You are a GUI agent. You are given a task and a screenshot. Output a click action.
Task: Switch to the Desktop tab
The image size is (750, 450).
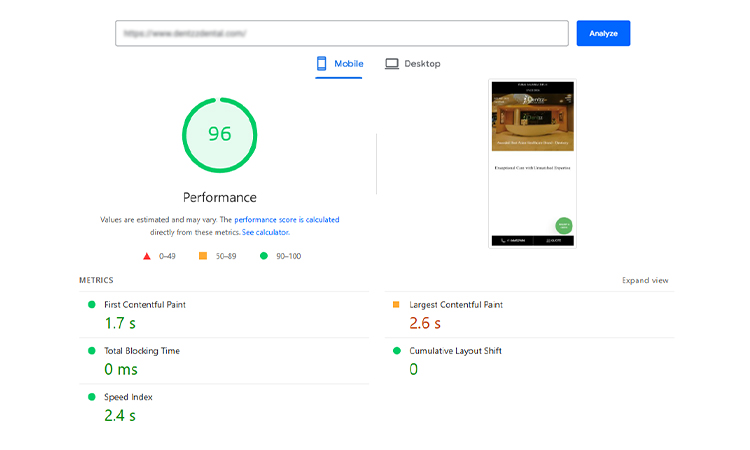413,64
